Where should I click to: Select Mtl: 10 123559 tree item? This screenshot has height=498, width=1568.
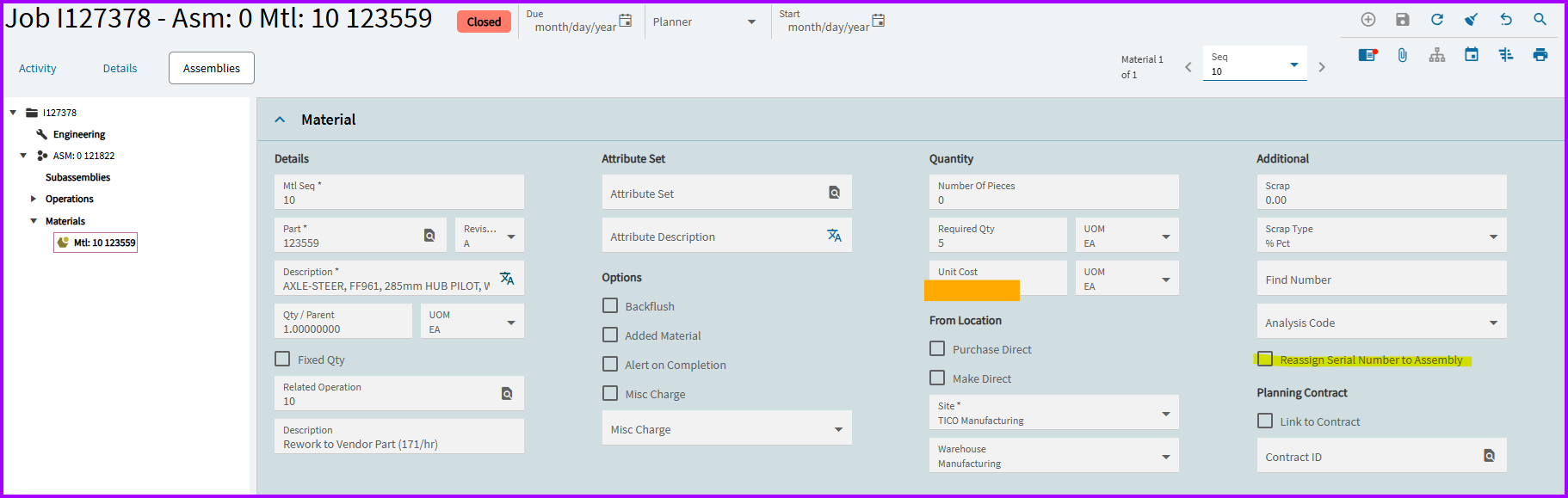(96, 243)
